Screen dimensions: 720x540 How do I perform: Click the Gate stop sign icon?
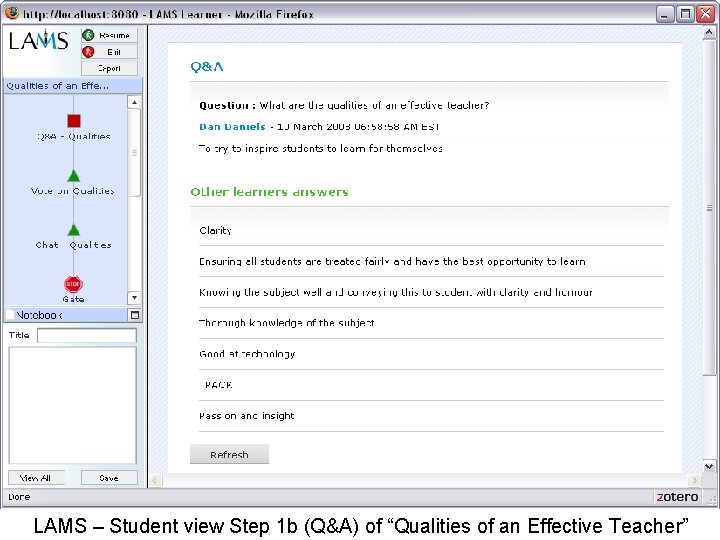click(73, 284)
